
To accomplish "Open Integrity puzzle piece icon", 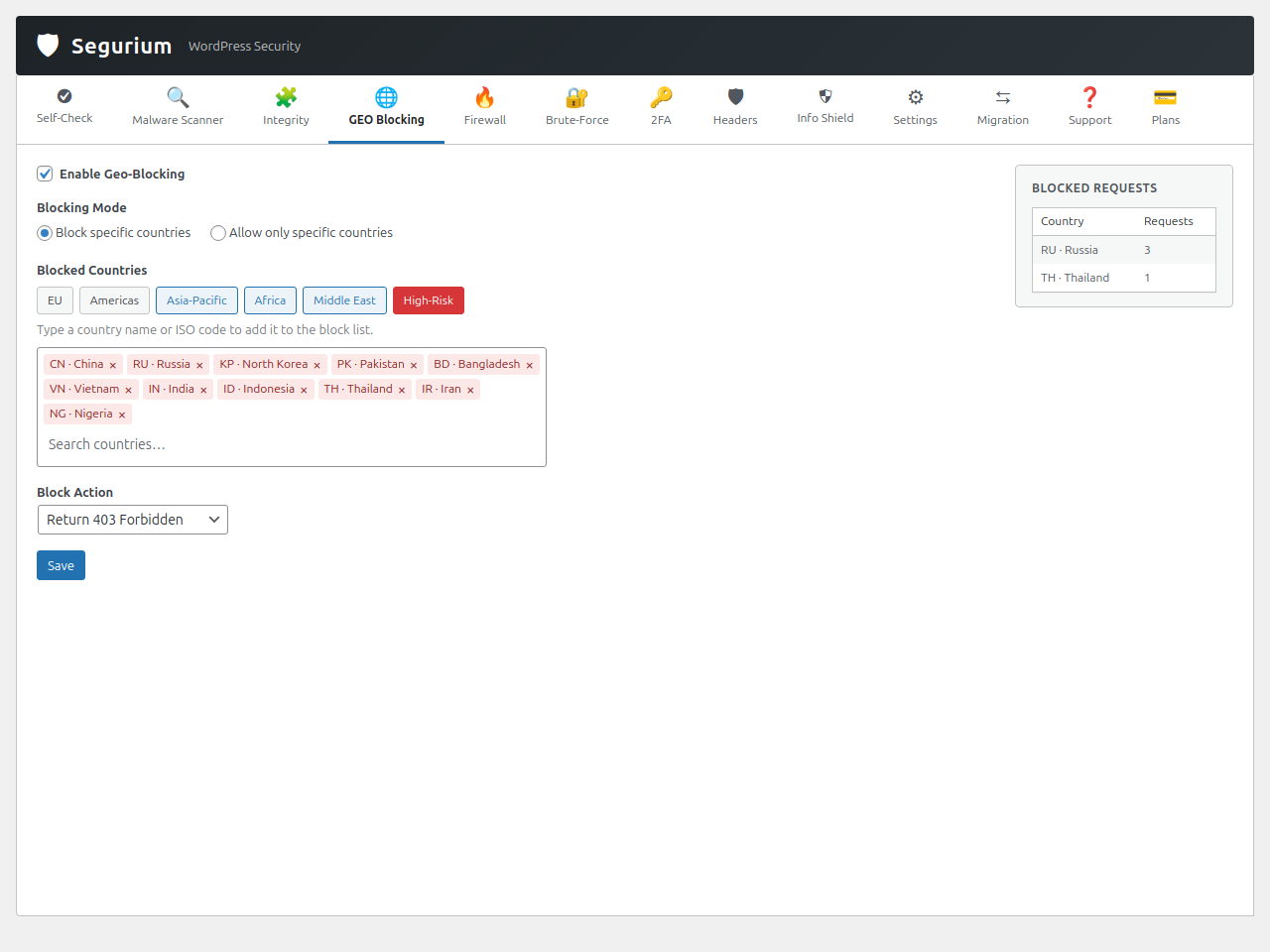I will click(286, 97).
